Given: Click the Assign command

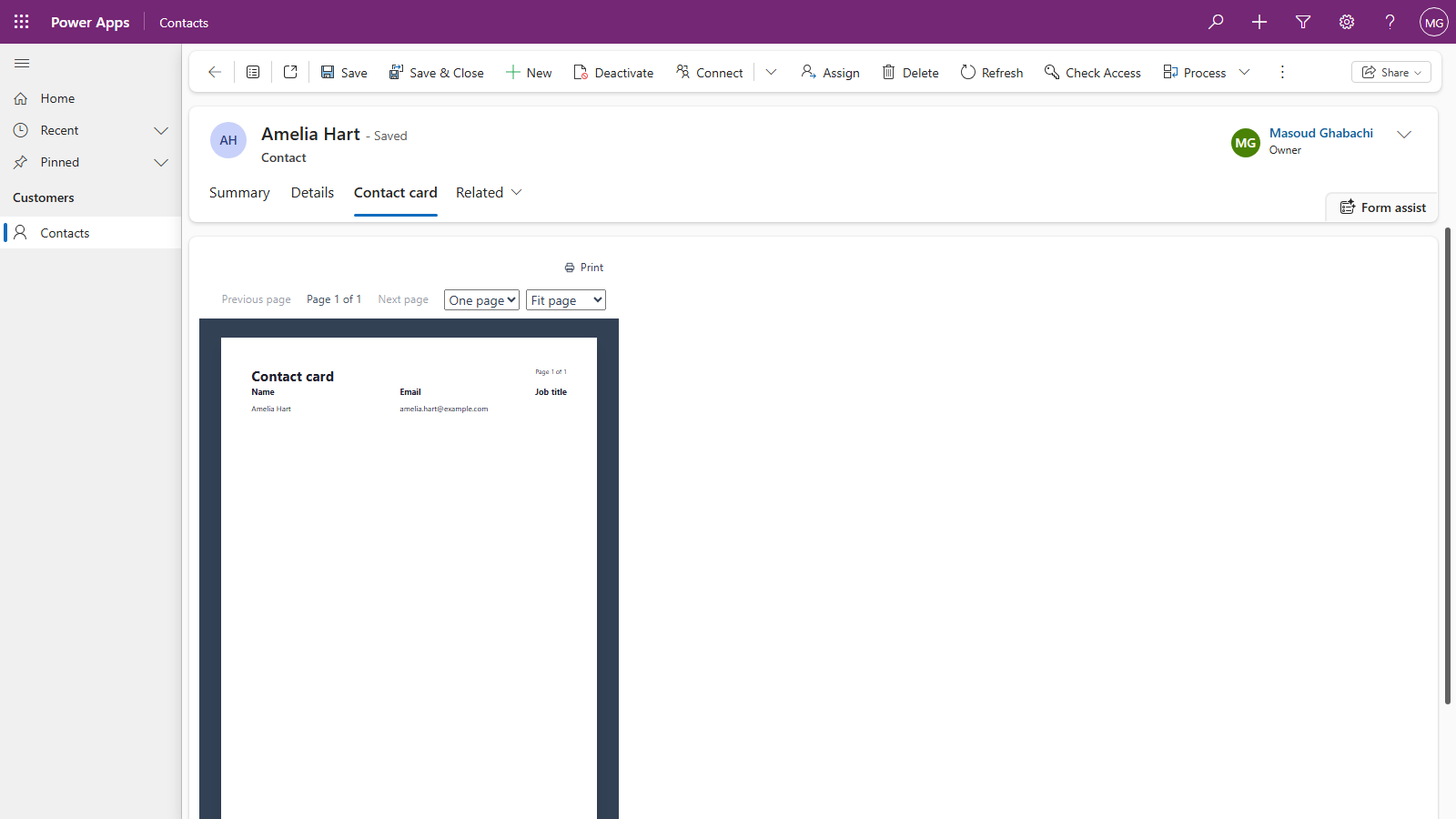Looking at the screenshot, I should coord(830,73).
